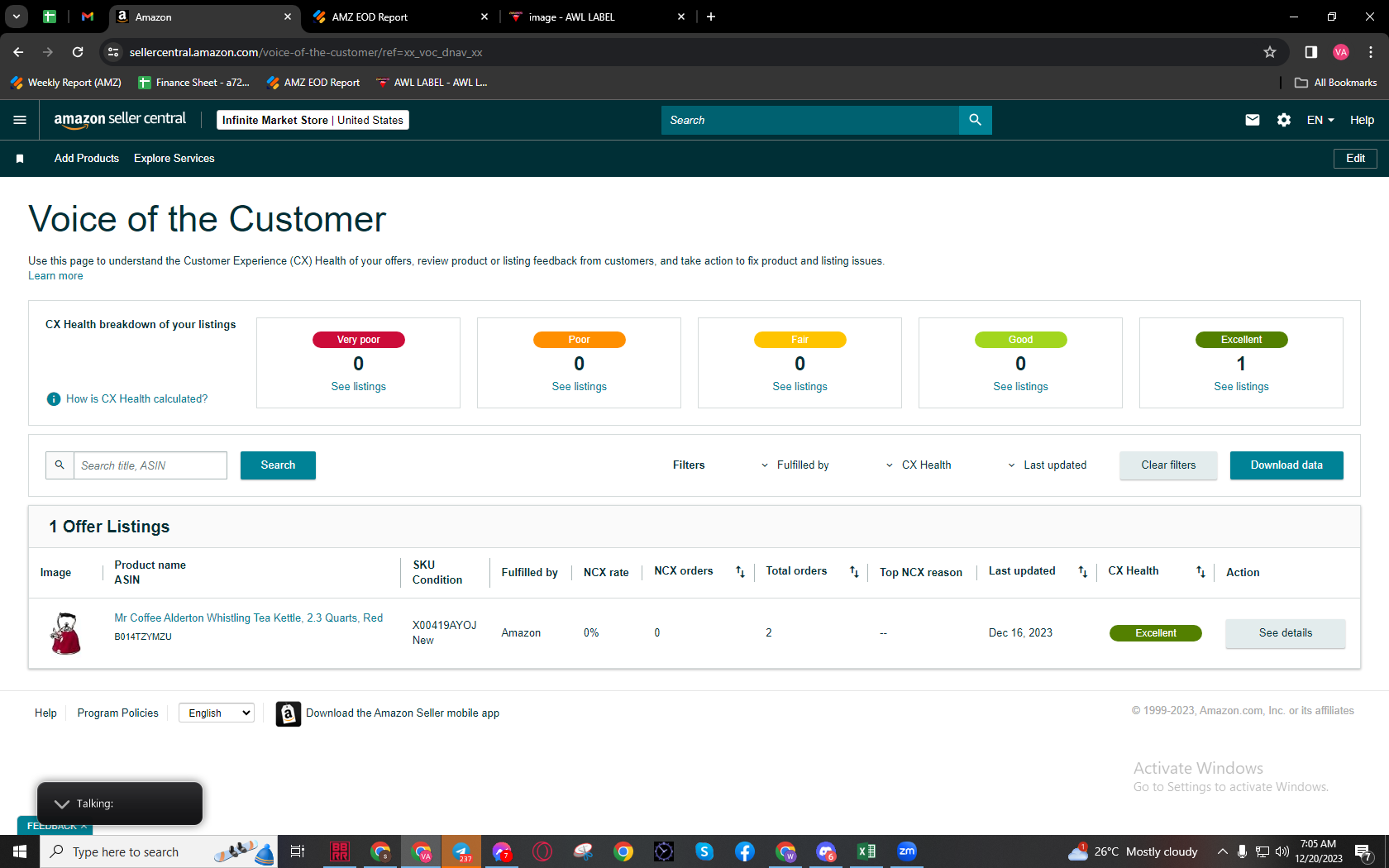Switch to the AMZ EOD Report tab
The image size is (1389, 868).
point(401,17)
